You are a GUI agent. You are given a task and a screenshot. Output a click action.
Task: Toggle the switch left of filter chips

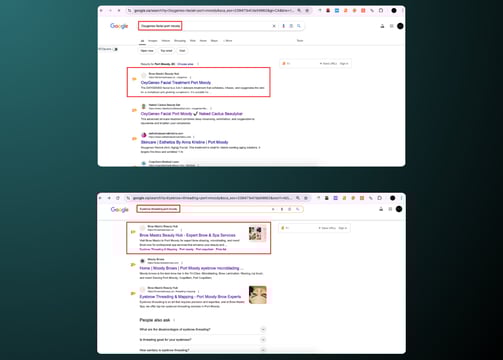tap(116, 49)
